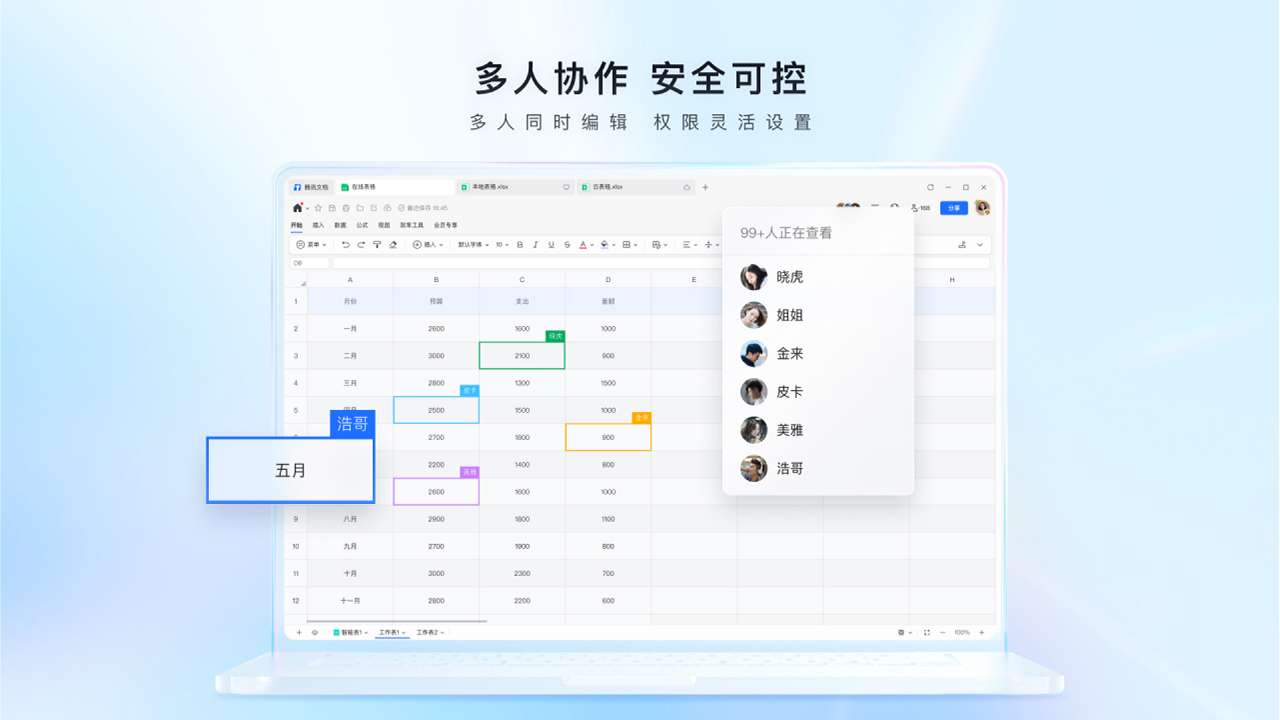
Task: Switch to the 效率工具 ribbon tab
Action: click(412, 225)
